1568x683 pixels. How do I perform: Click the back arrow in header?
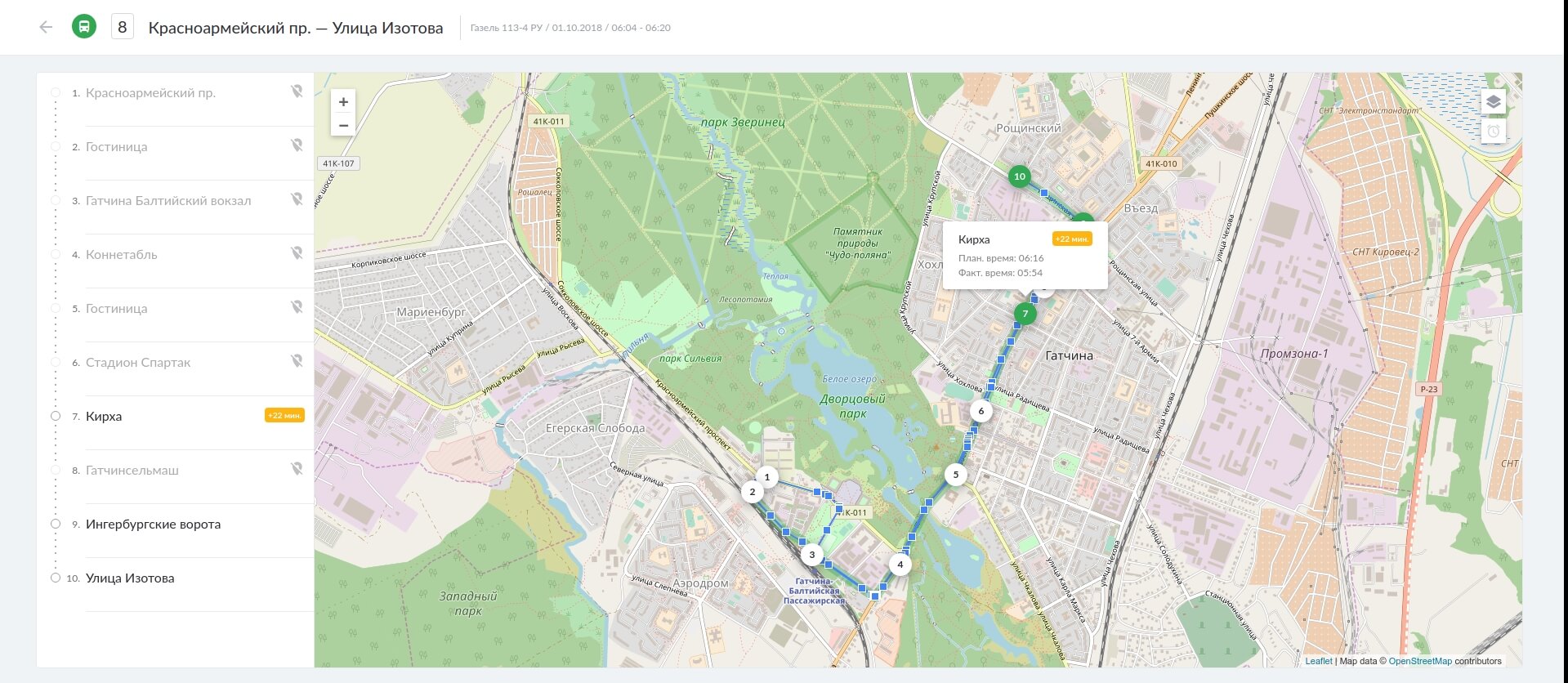pyautogui.click(x=46, y=27)
